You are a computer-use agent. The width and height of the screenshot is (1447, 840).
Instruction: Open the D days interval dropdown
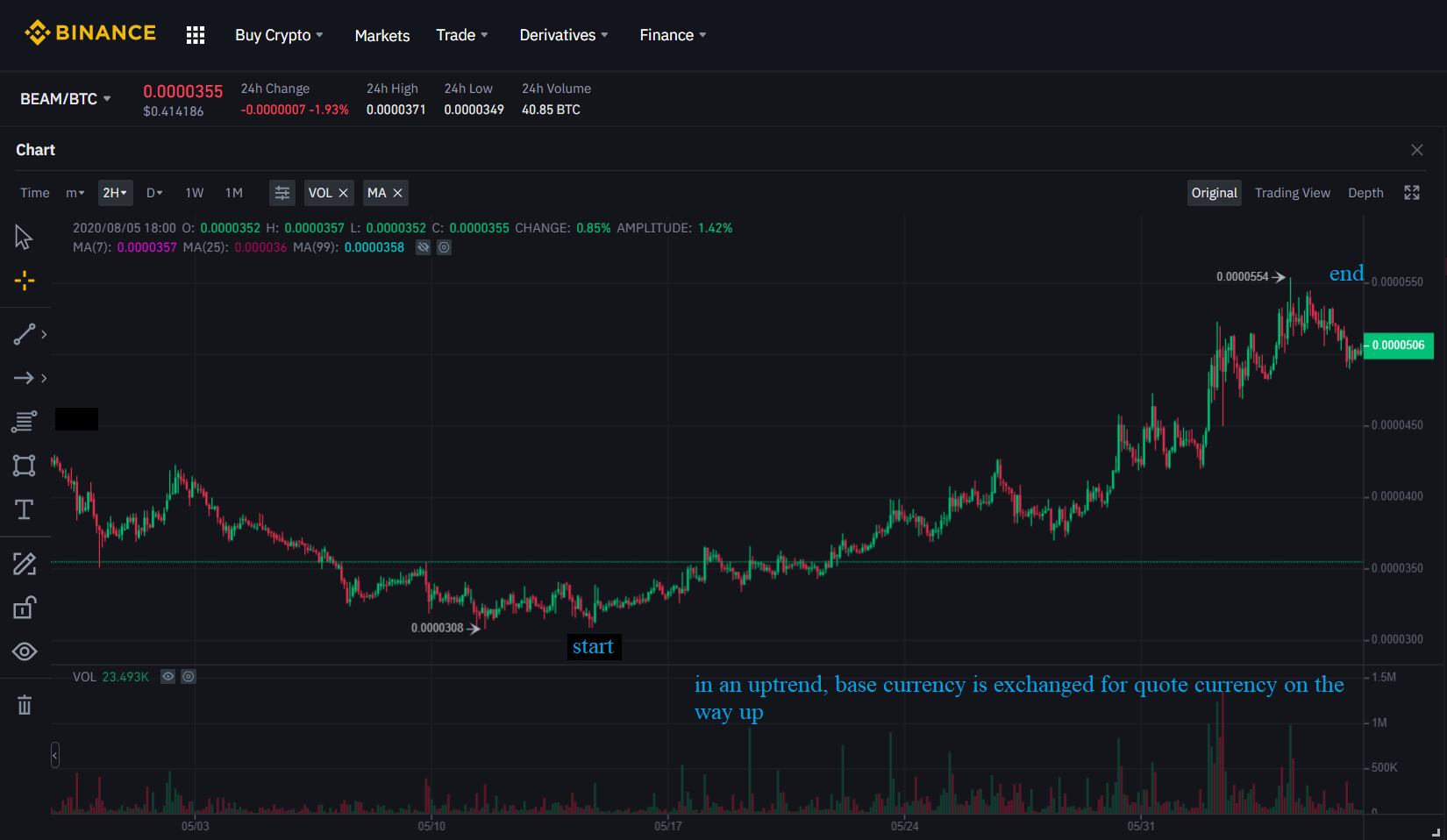(154, 193)
